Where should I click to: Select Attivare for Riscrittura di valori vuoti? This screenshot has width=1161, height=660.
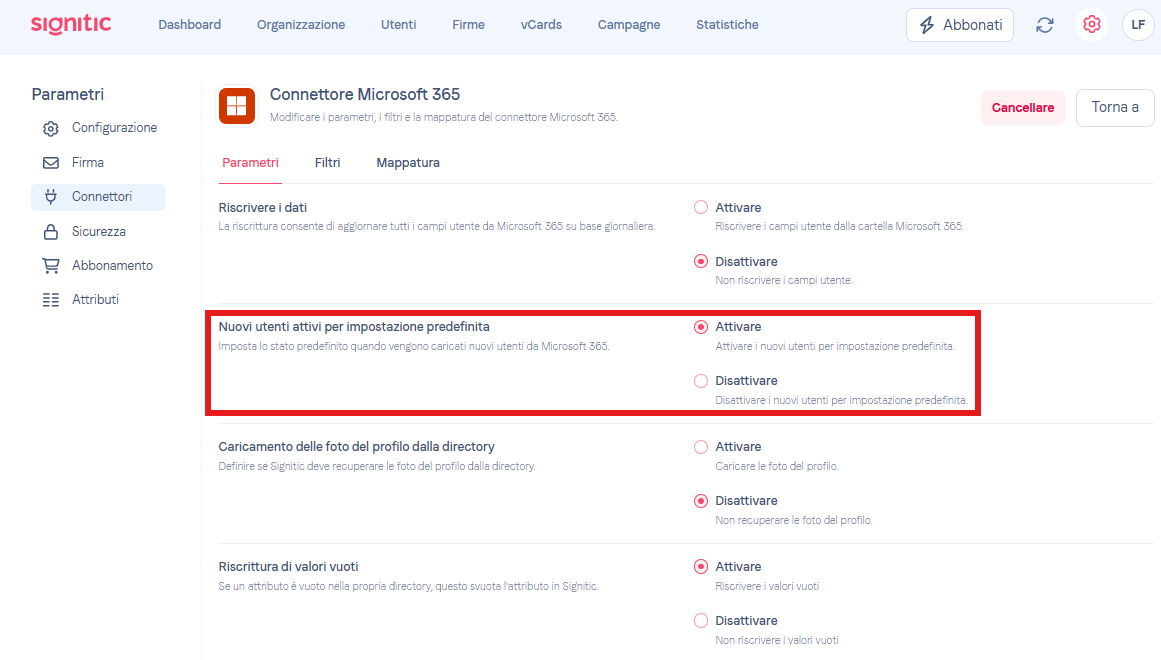pyautogui.click(x=700, y=567)
